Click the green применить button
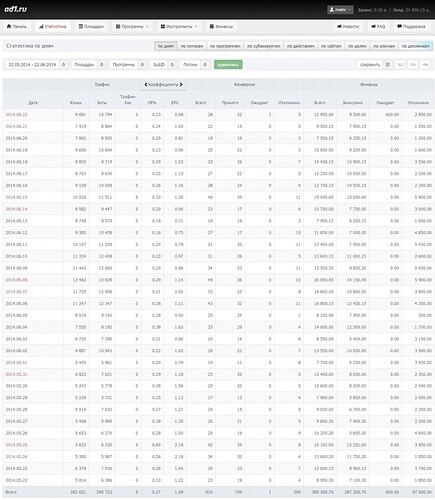The image size is (435, 500). [228, 65]
